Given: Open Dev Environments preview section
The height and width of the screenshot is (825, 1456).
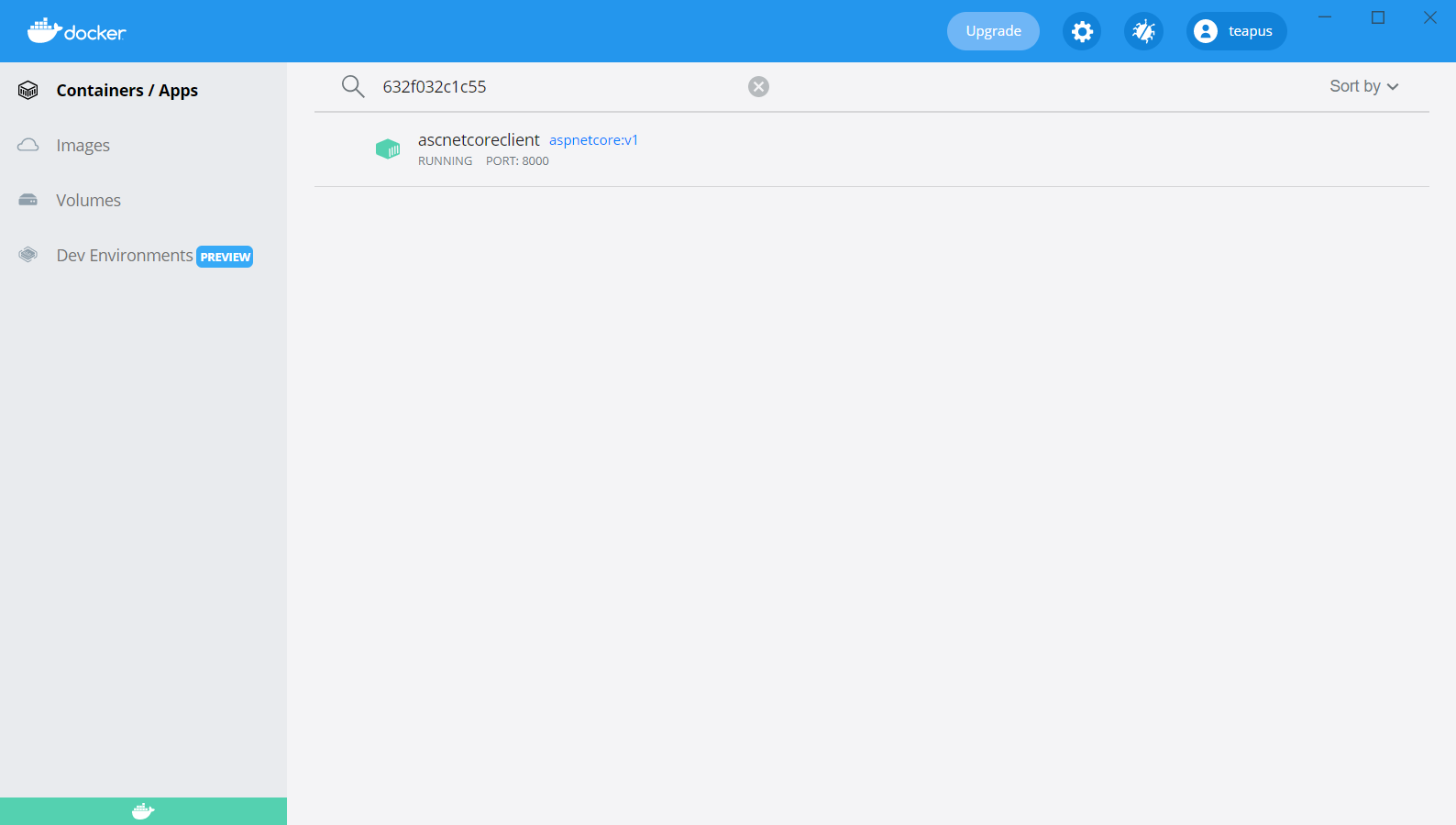Looking at the screenshot, I should [x=125, y=255].
